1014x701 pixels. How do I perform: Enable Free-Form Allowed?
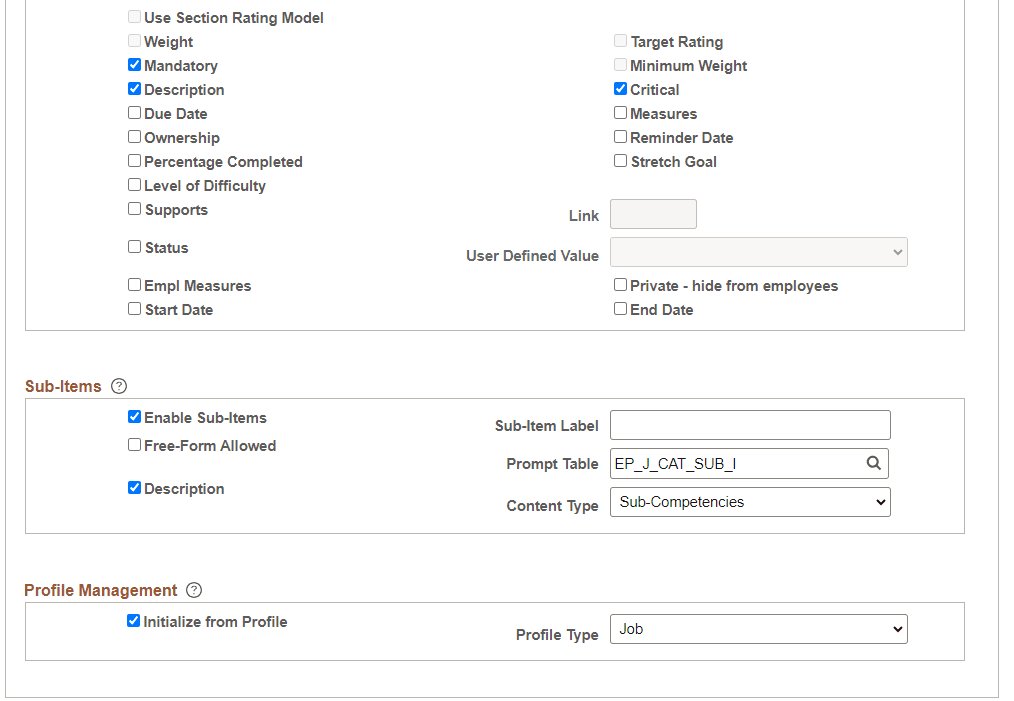click(x=134, y=444)
